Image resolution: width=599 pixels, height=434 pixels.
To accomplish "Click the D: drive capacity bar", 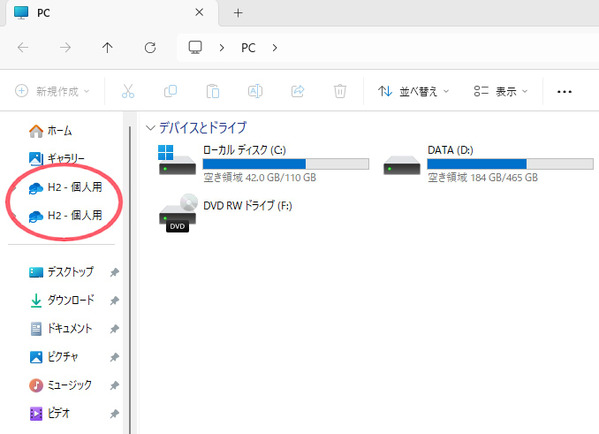I will pos(510,164).
